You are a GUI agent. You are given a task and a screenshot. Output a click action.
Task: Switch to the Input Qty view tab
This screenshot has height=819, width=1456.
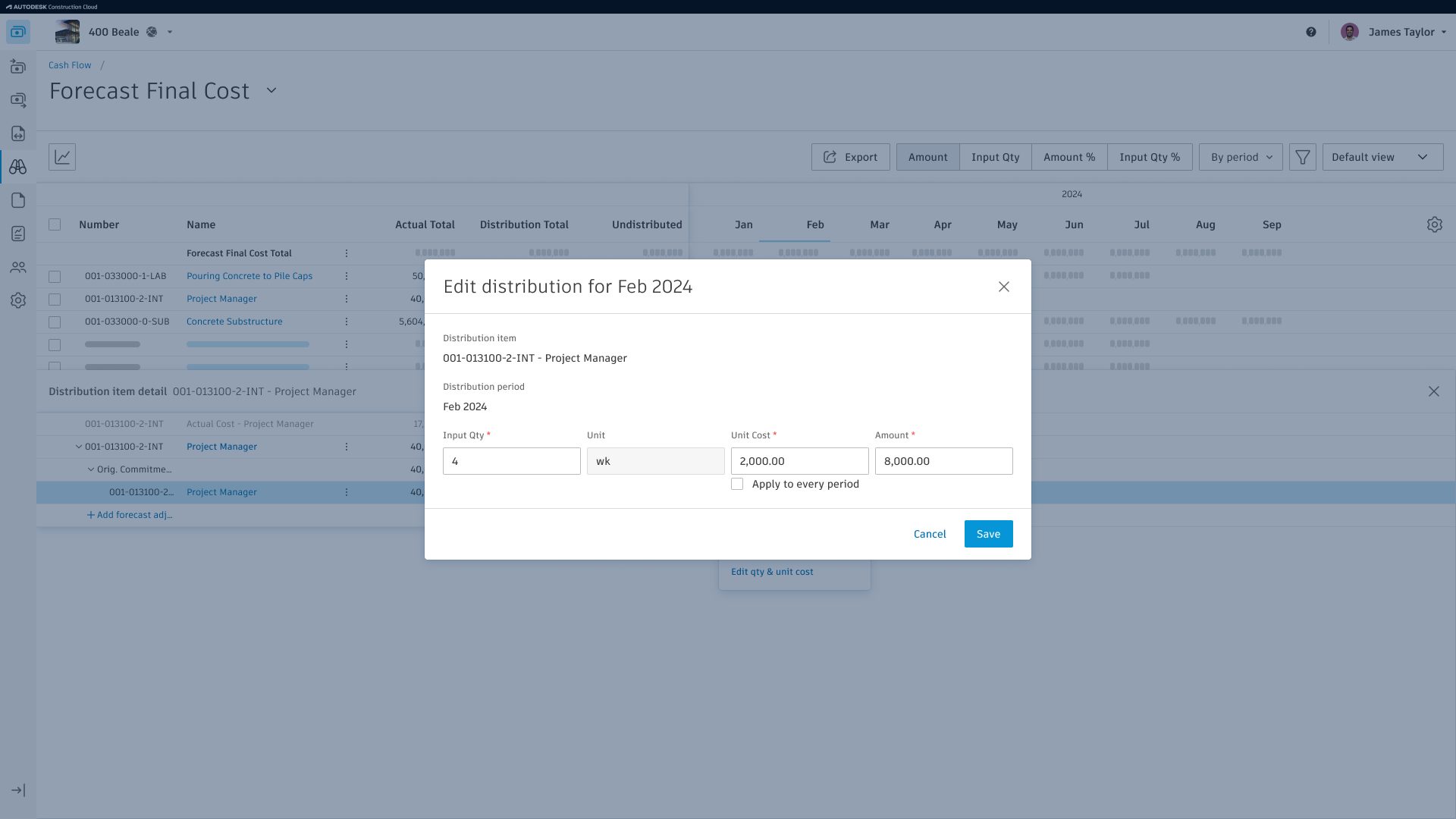(995, 157)
